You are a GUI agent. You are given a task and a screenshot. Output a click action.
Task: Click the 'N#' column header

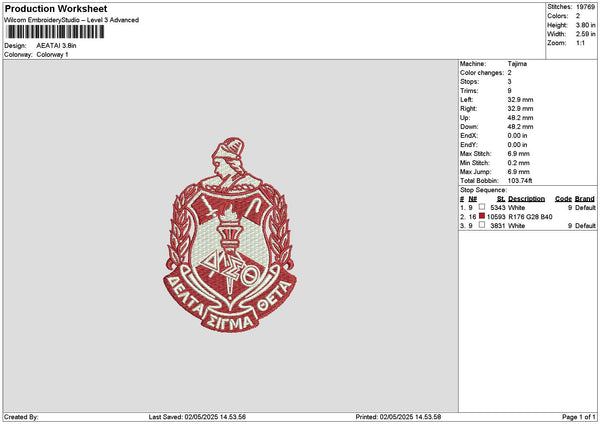[x=473, y=199]
